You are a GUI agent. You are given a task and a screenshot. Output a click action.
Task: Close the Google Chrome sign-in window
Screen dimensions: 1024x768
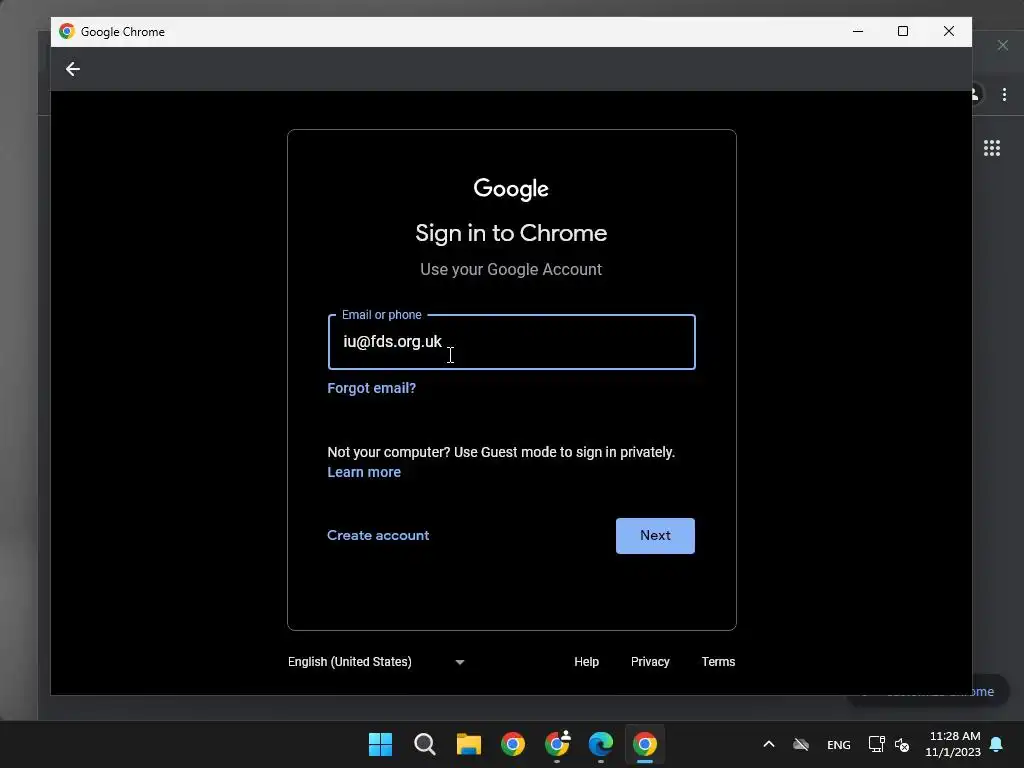(x=949, y=31)
